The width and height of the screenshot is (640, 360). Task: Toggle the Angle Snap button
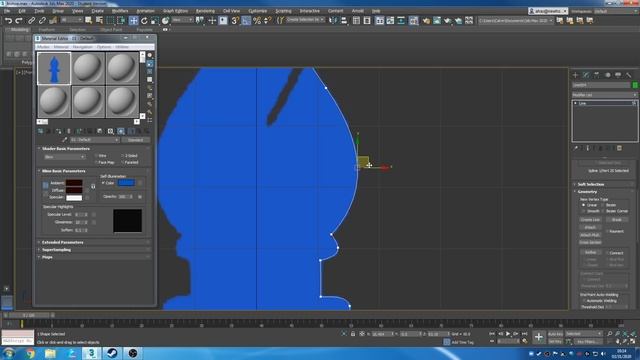246,20
